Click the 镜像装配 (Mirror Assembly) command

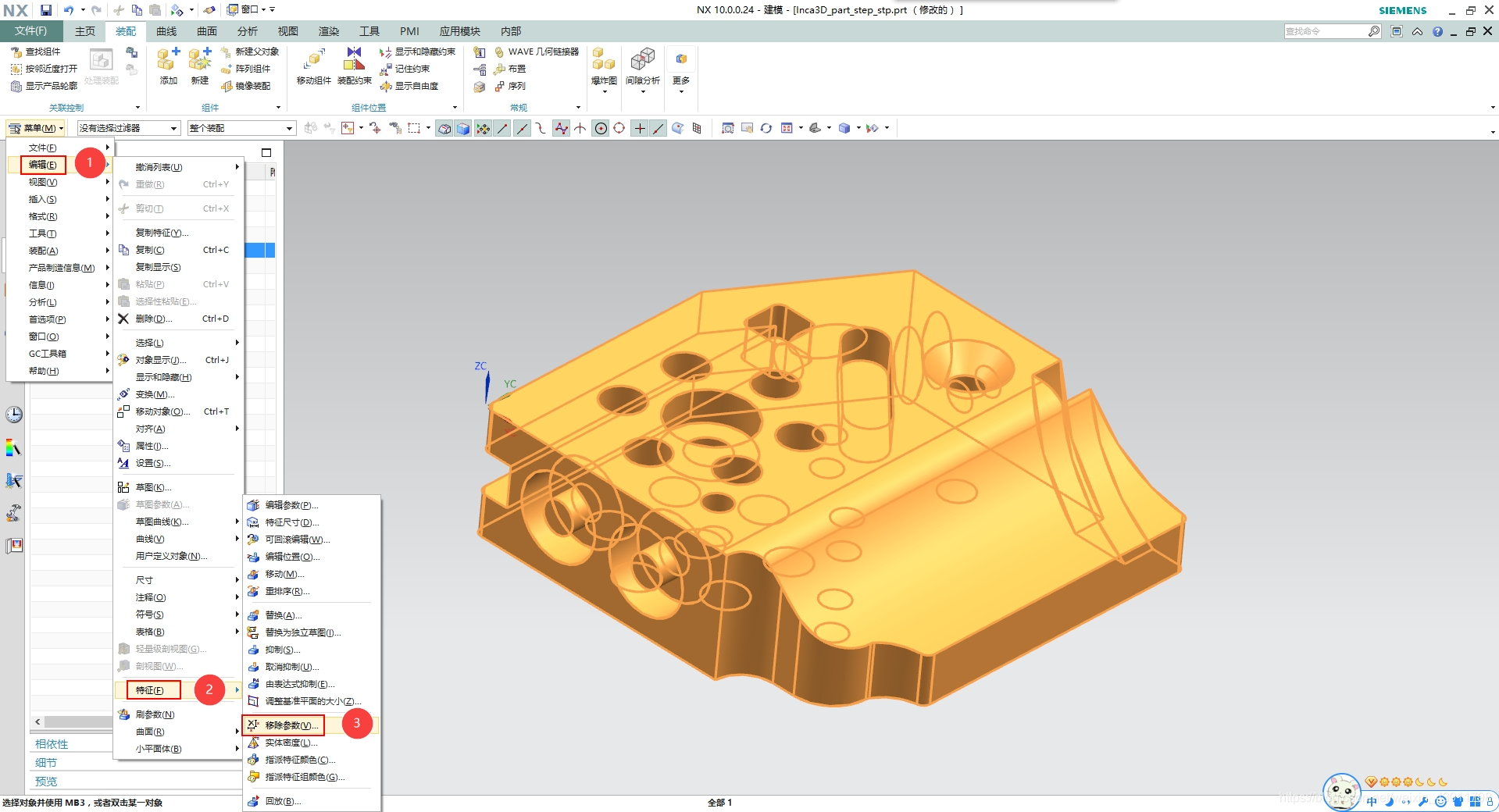tap(246, 86)
